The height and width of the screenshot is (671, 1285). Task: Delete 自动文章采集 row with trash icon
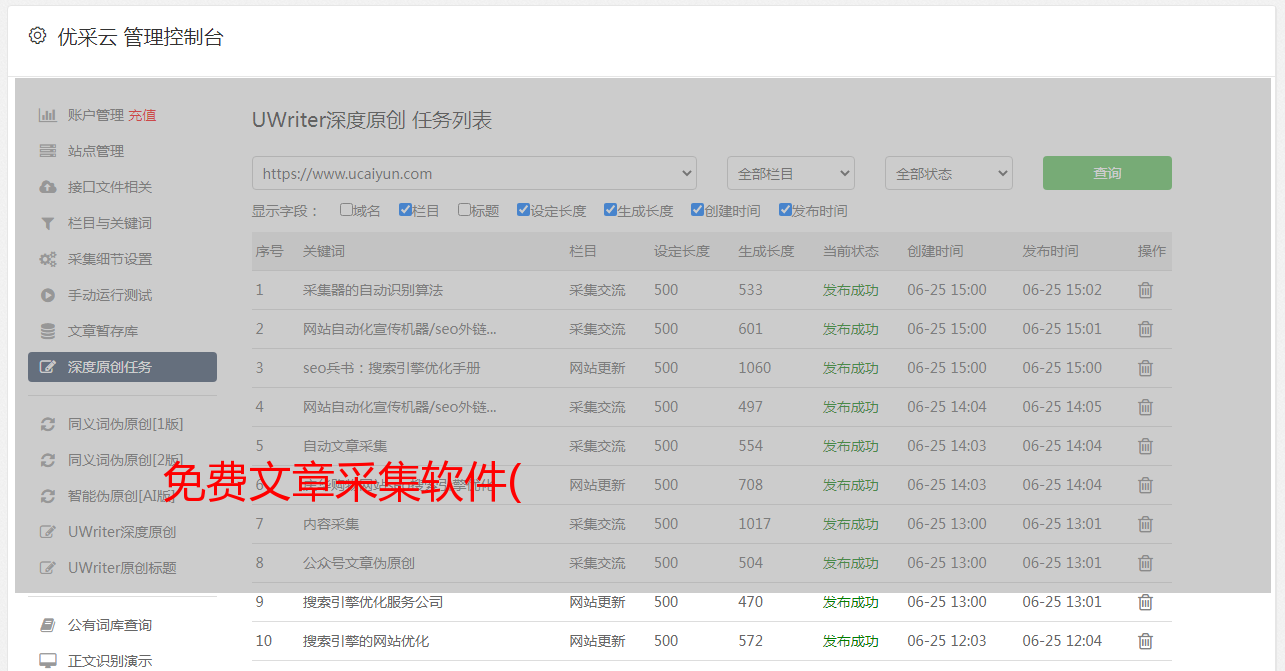(1146, 446)
